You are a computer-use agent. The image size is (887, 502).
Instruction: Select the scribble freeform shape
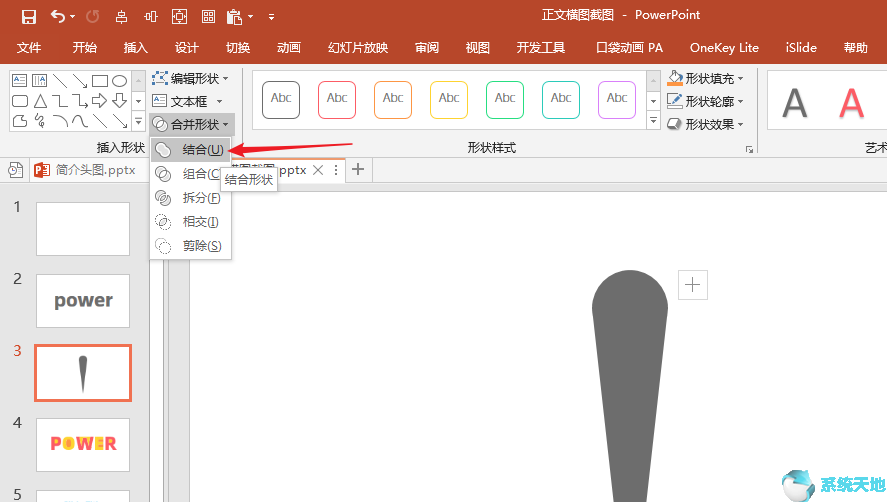(39, 121)
